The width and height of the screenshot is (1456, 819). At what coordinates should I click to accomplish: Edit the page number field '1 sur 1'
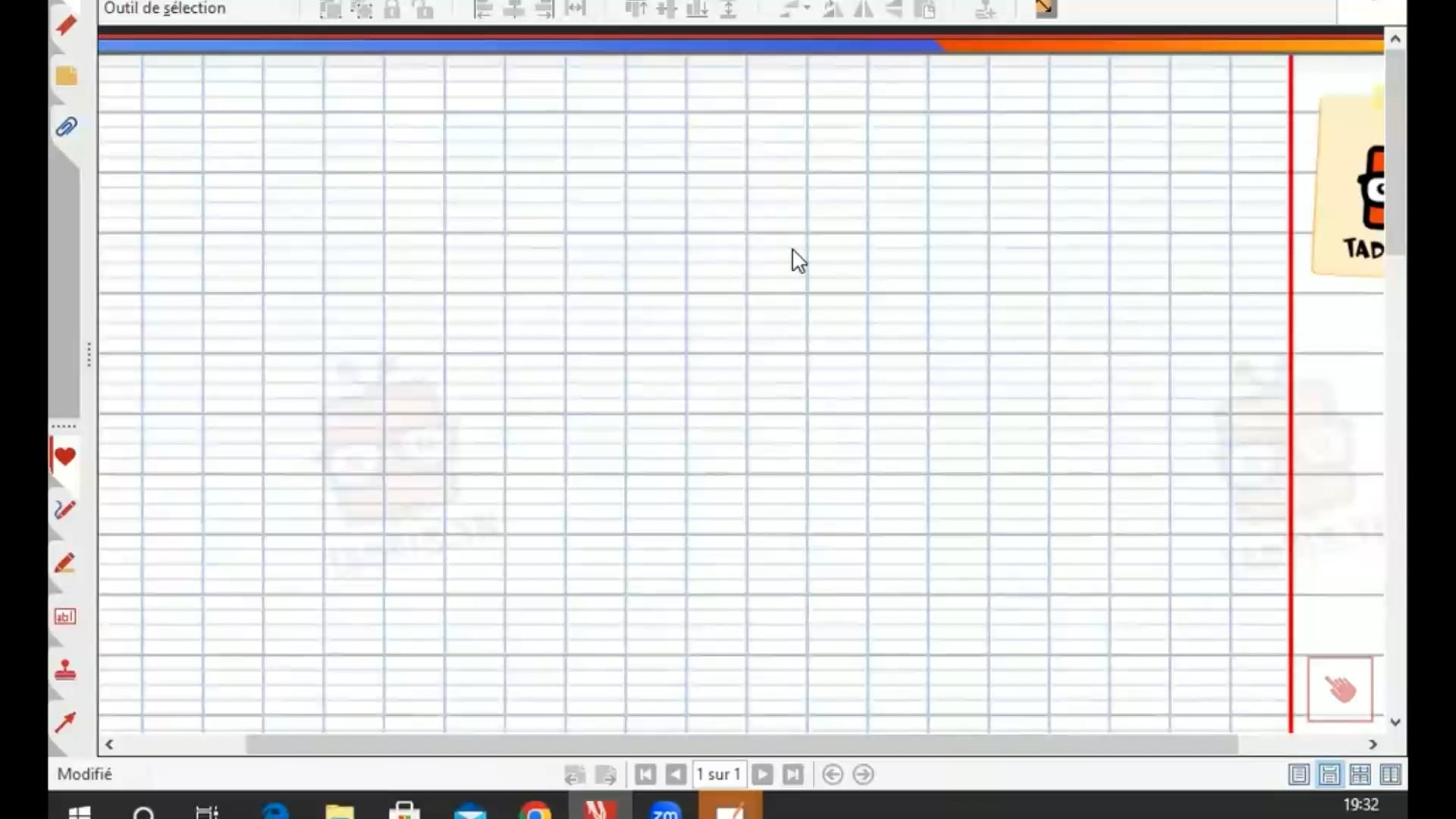pos(718,774)
